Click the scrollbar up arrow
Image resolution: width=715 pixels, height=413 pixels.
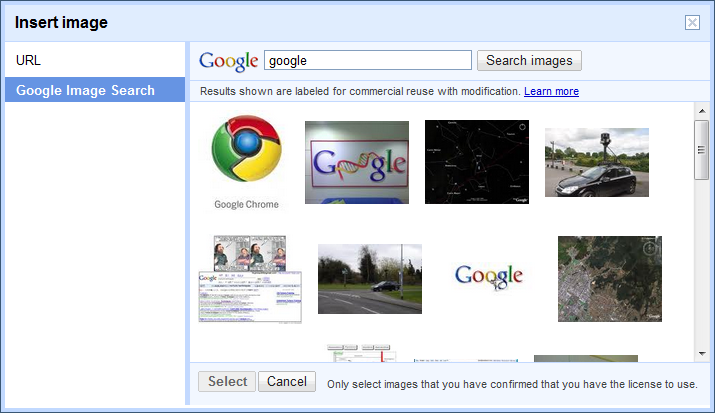tap(702, 111)
